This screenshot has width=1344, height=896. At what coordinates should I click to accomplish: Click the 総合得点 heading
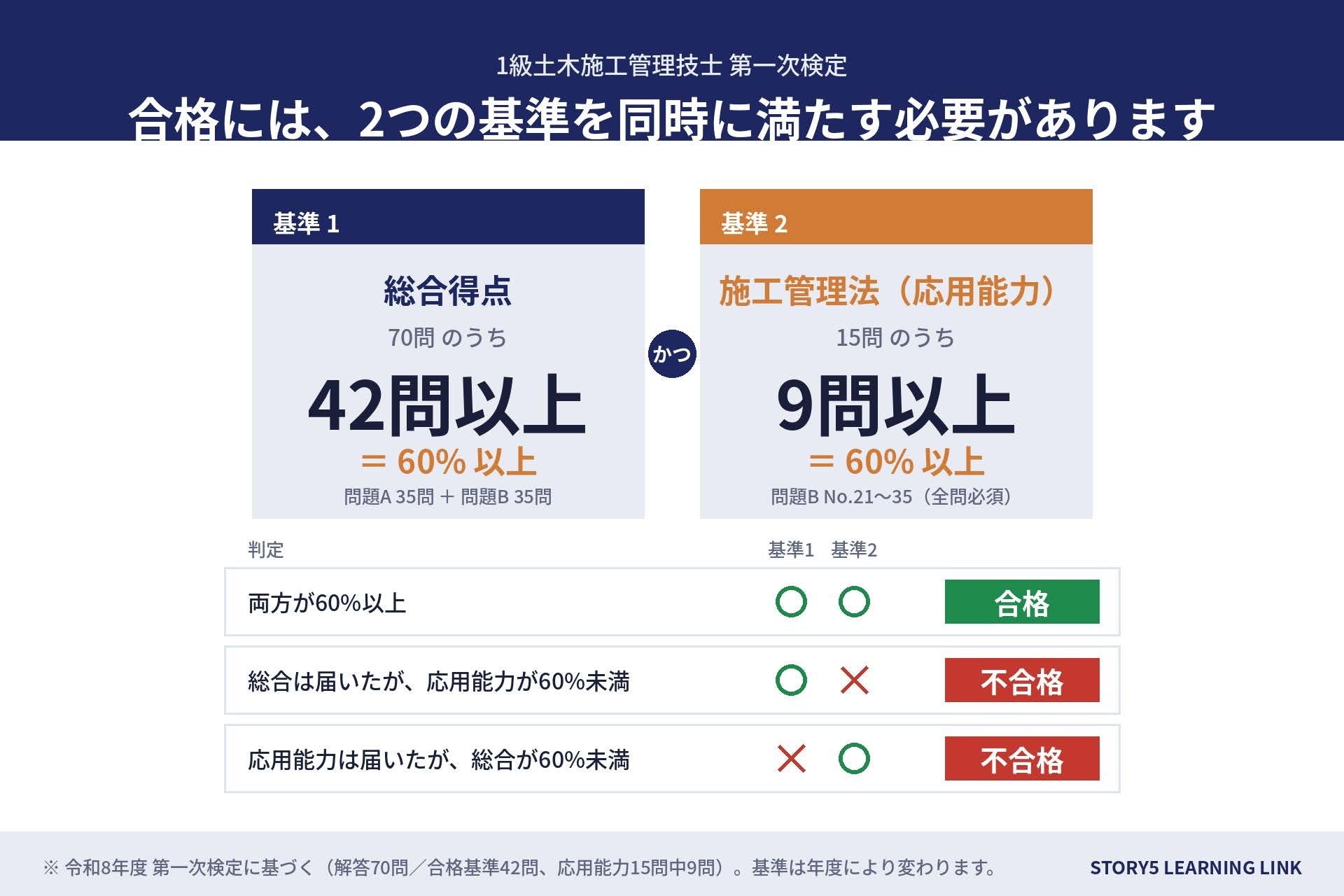pyautogui.click(x=448, y=291)
